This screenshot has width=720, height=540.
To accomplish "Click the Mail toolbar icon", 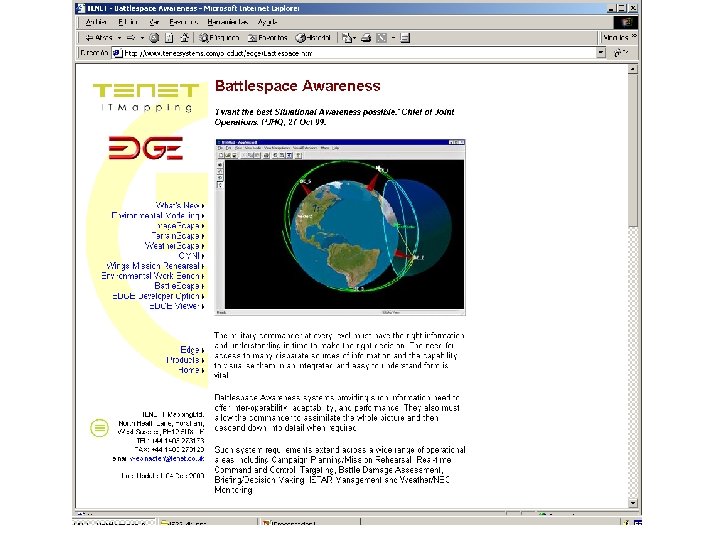I will click(x=347, y=38).
